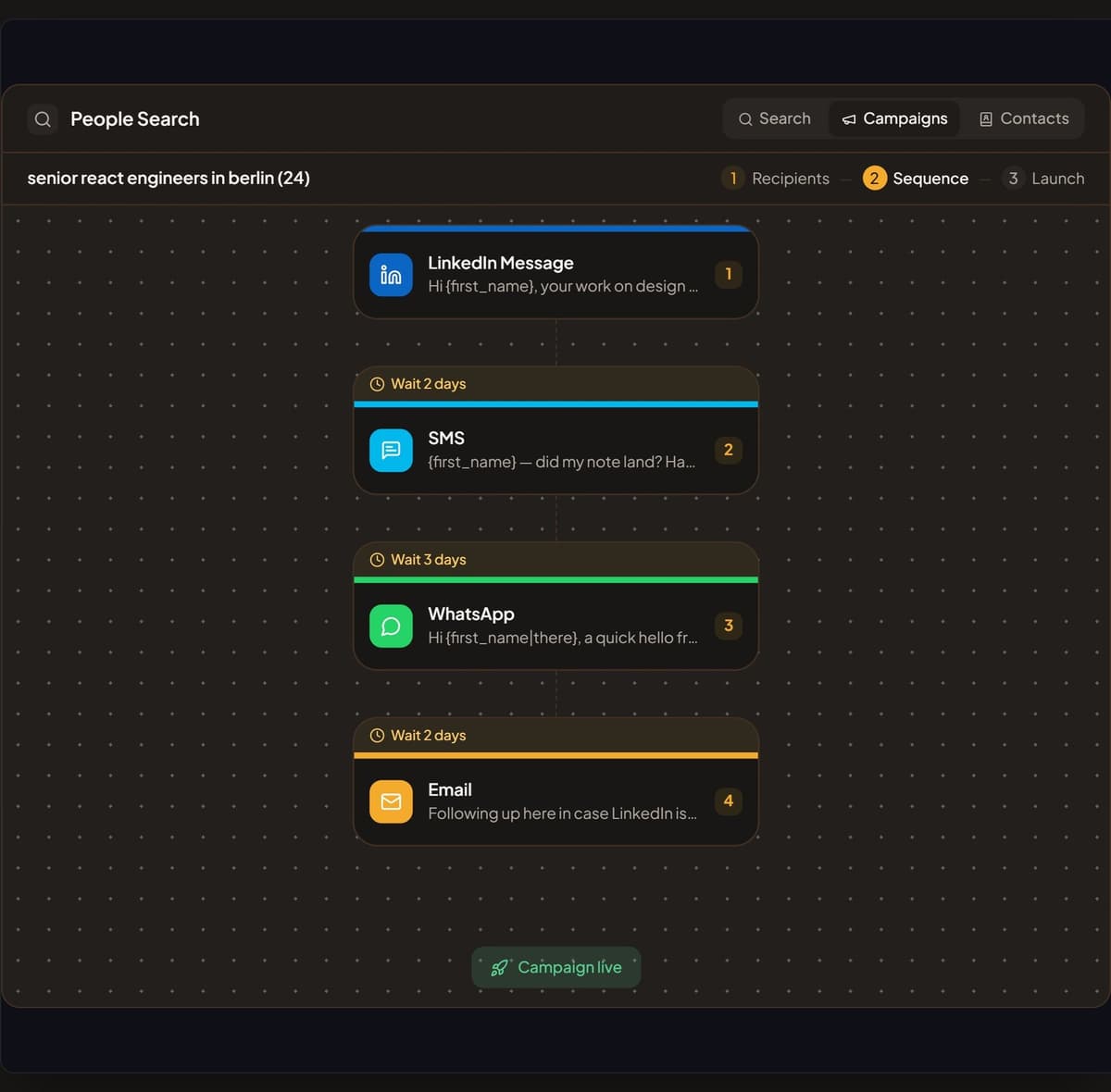The width and height of the screenshot is (1111, 1092).
Task: Click the 'Wait 2 days' label above SMS
Action: click(429, 384)
